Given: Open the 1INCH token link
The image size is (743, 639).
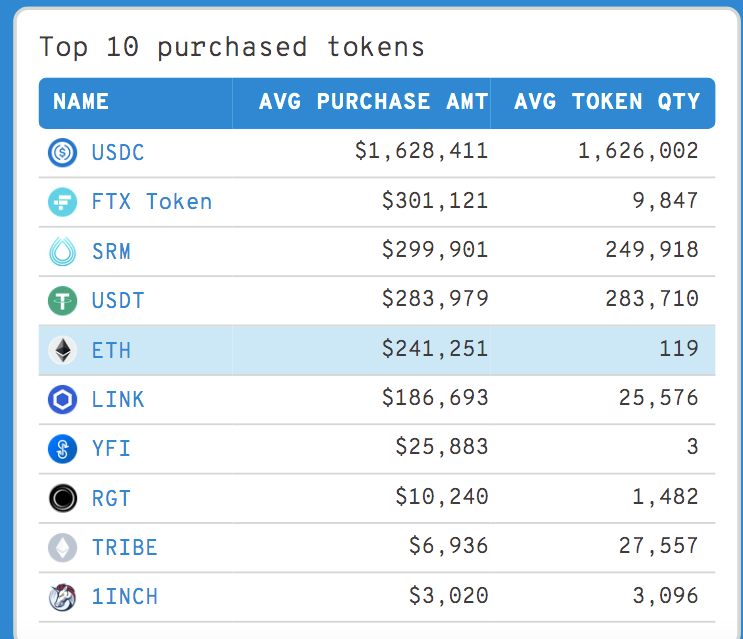Looking at the screenshot, I should (x=125, y=597).
